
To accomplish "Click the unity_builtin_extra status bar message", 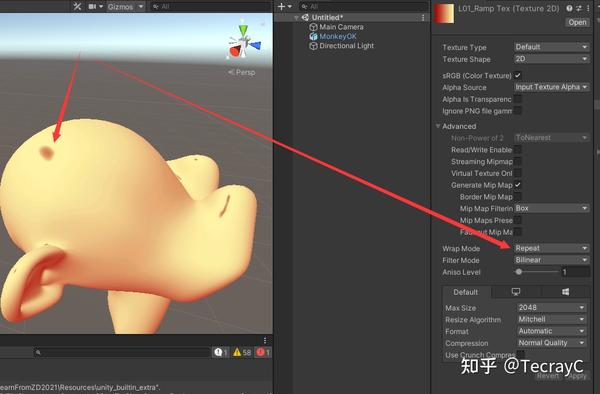I will click(80, 387).
